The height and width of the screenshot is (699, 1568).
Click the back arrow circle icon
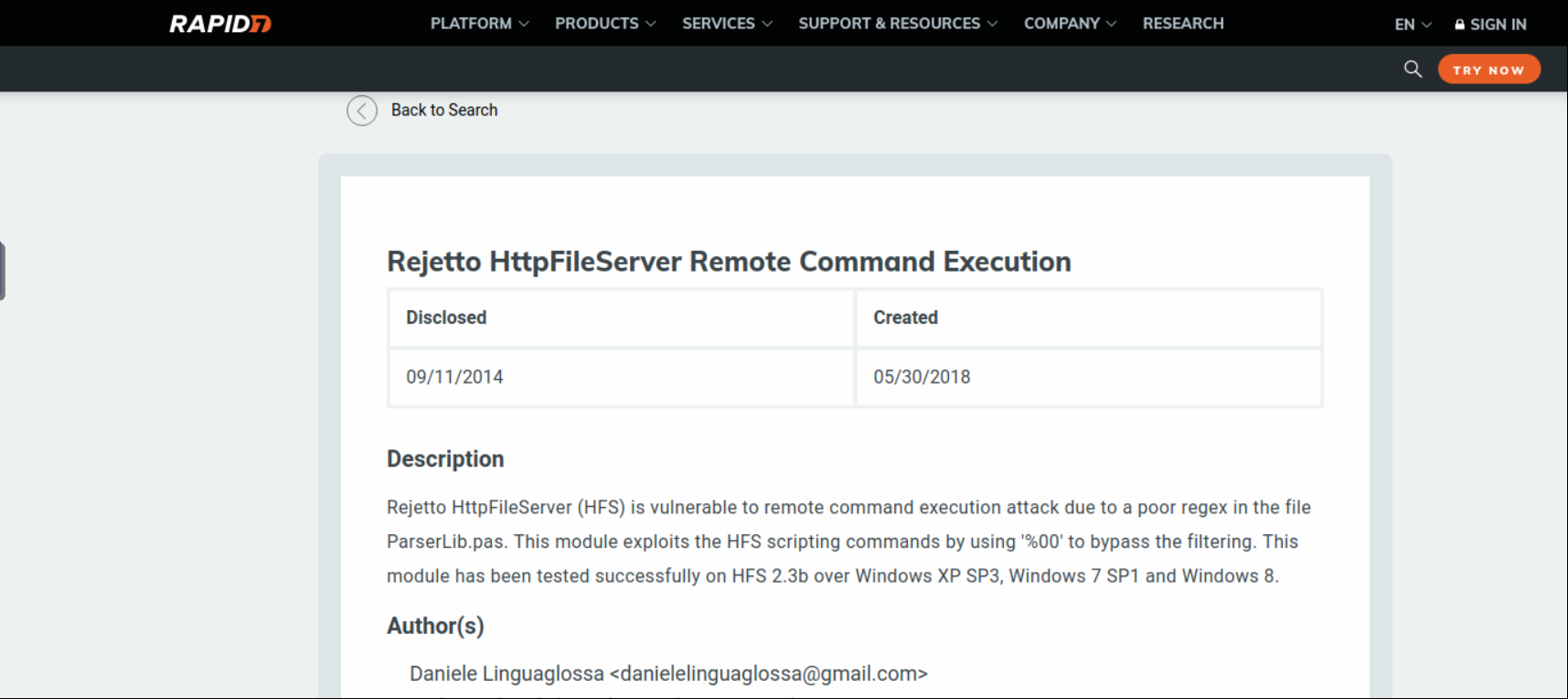[x=362, y=111]
